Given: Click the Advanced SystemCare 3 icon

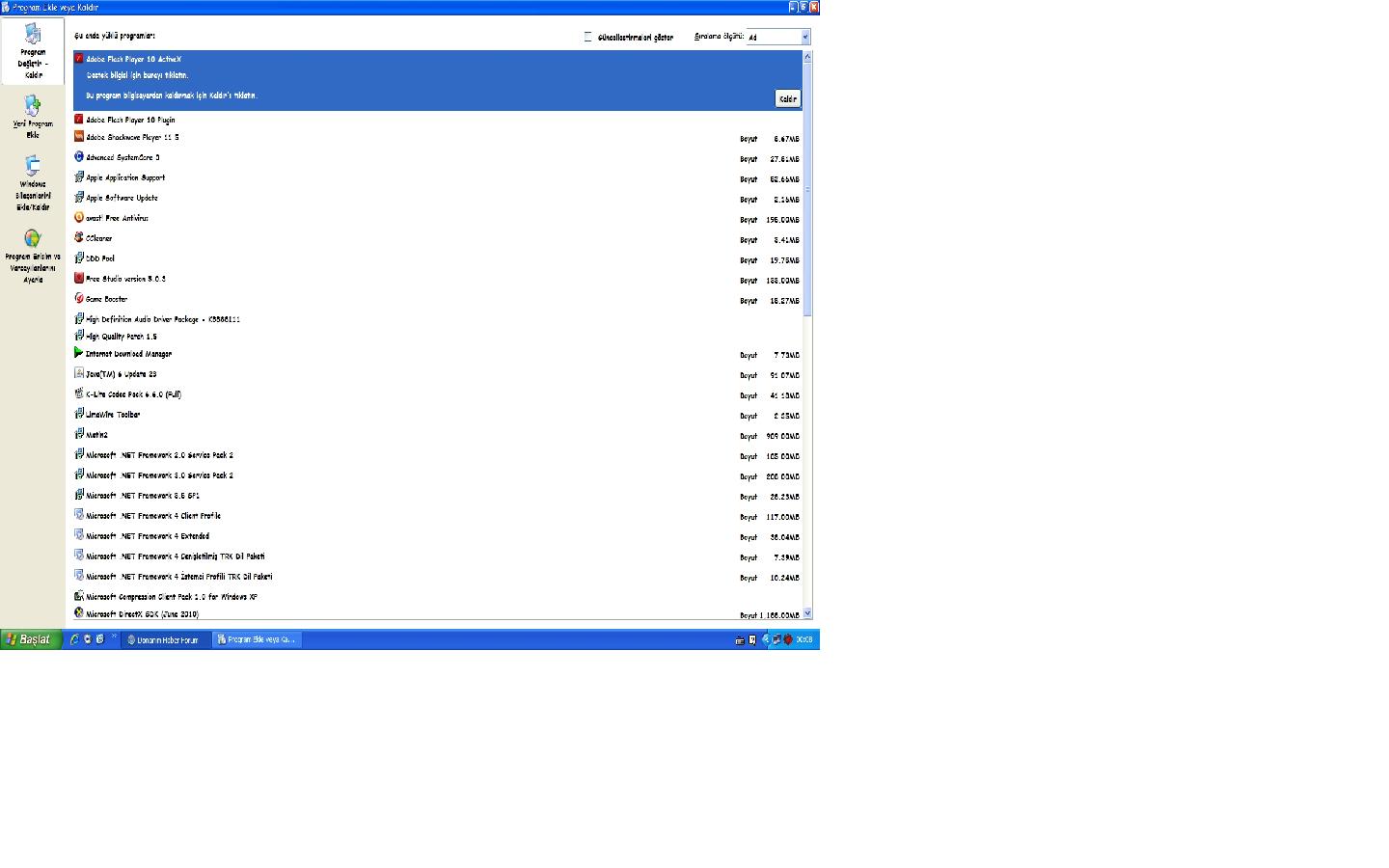Looking at the screenshot, I should 79,157.
